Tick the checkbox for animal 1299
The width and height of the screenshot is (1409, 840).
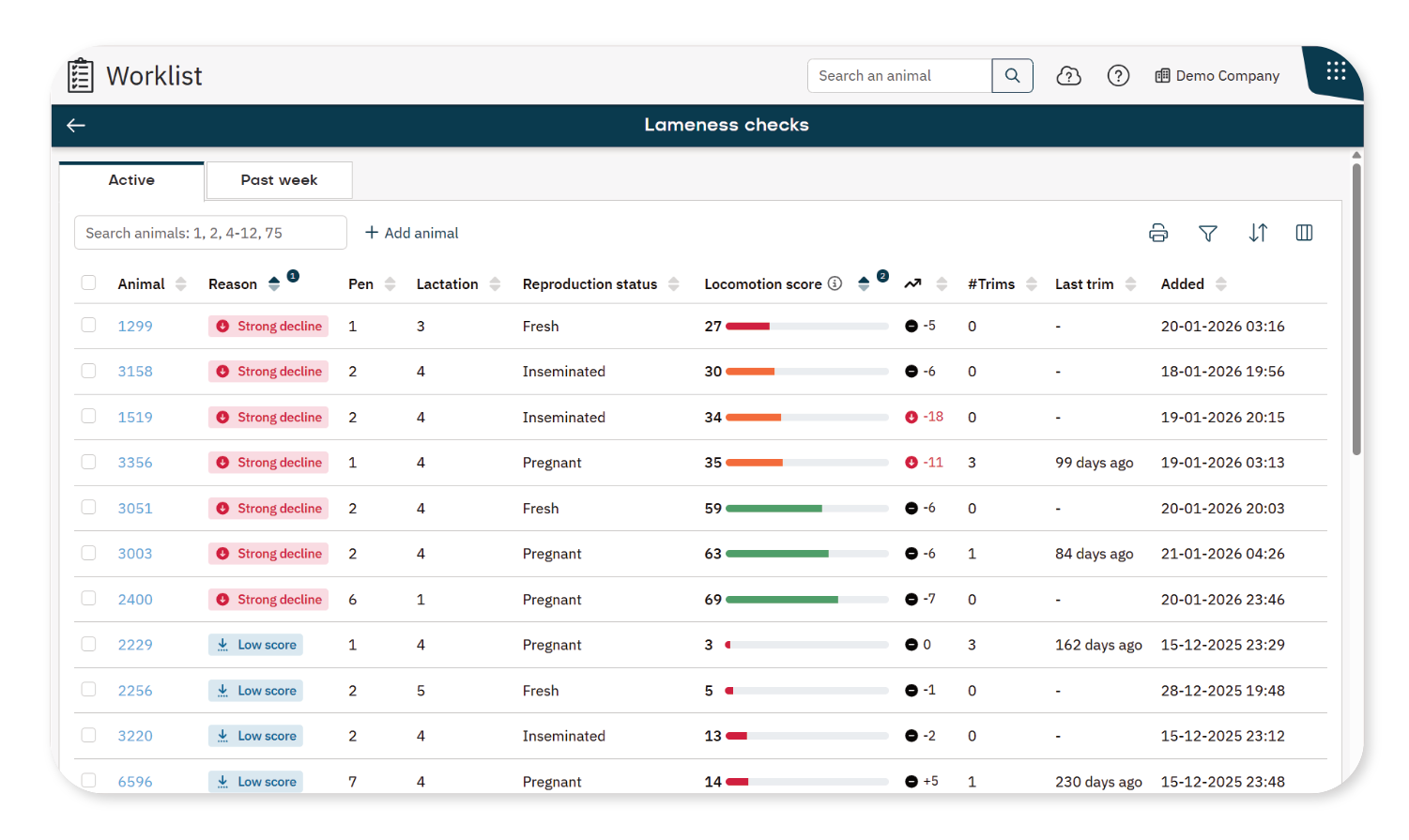point(88,325)
